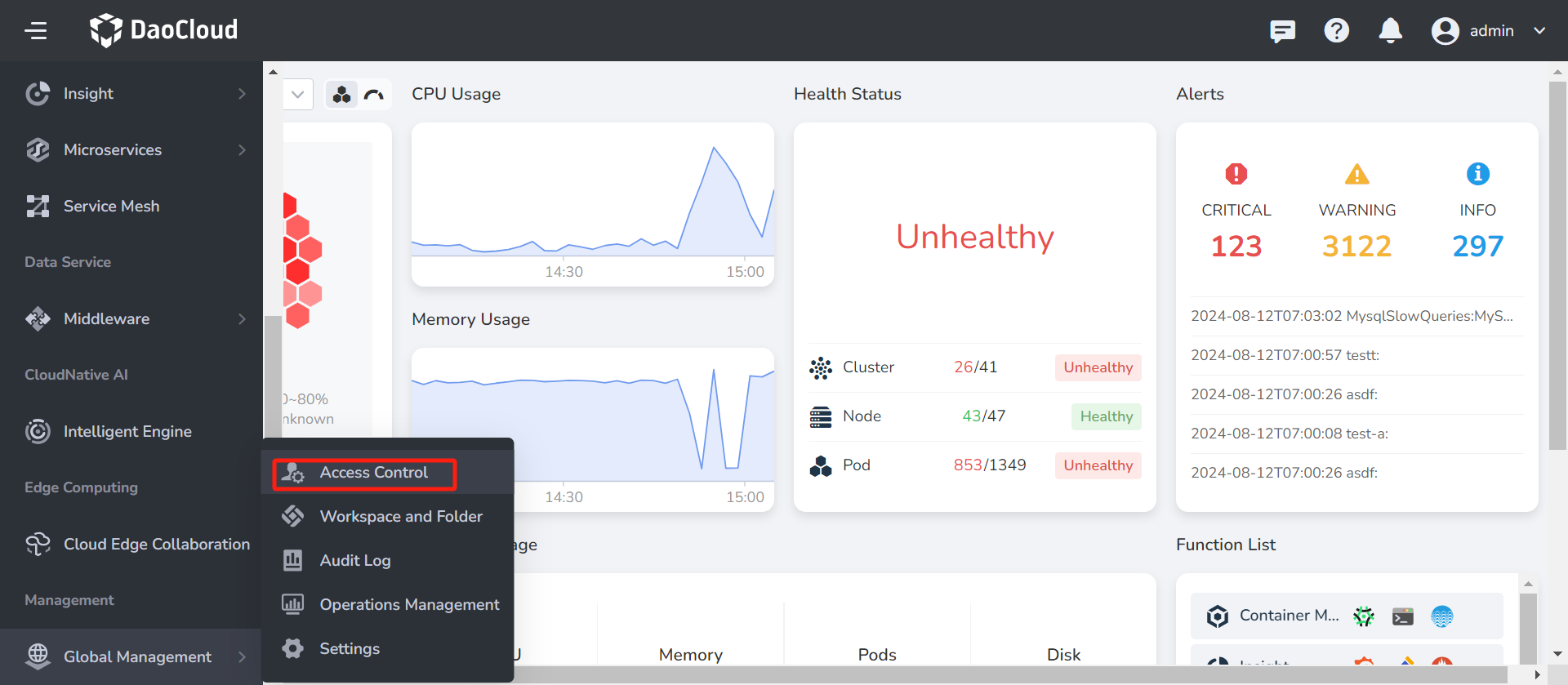Screen dimensions: 1568x685
Task: Open the notifications bell
Action: coord(1390,31)
